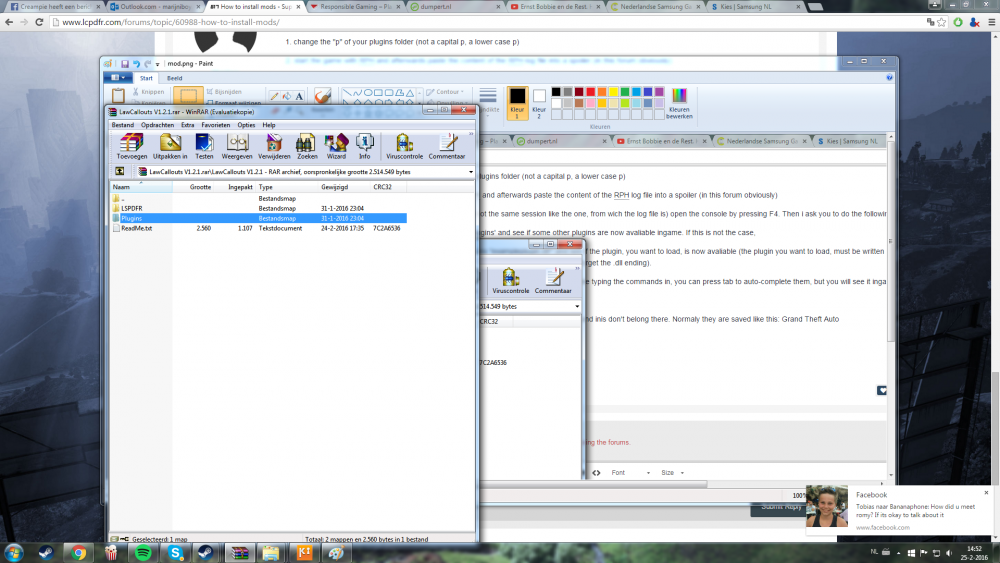Open Skype from the taskbar

[176, 553]
